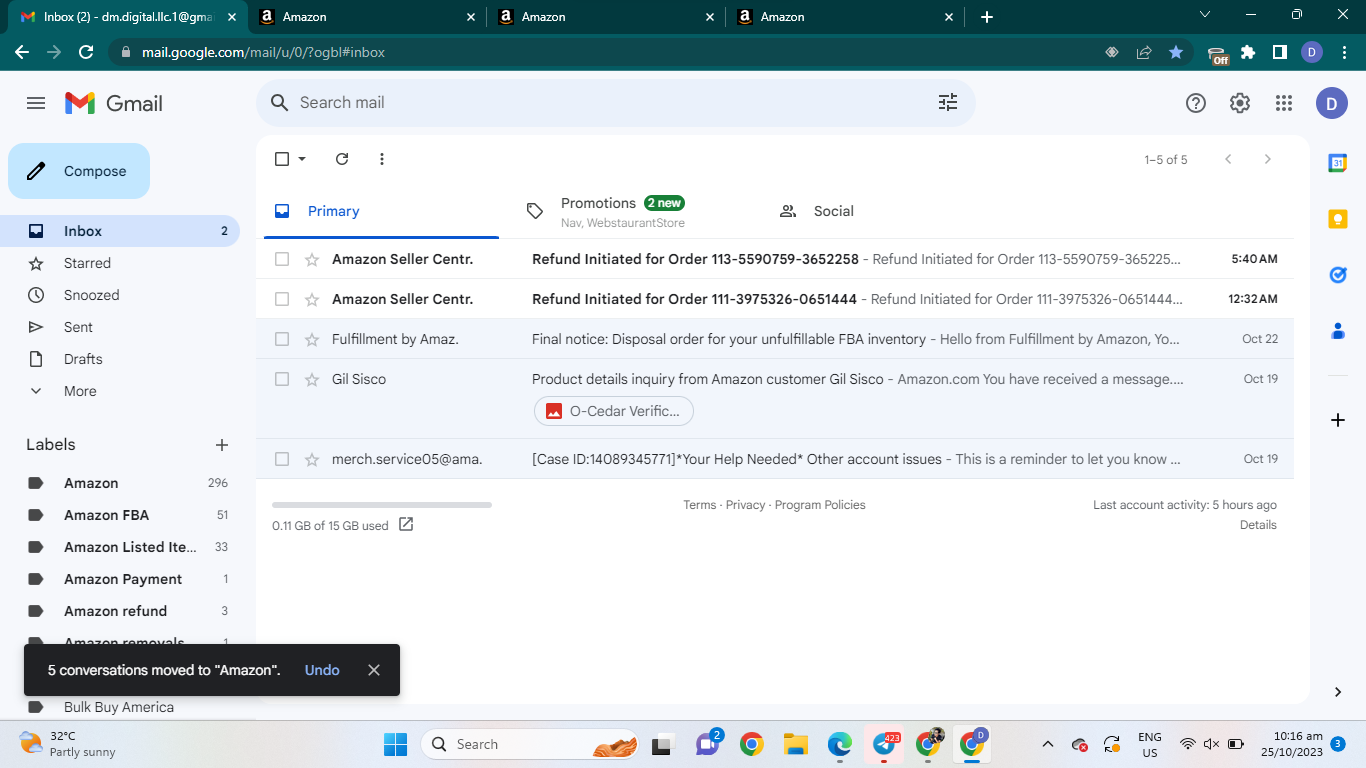Toggle the select-all messages checkbox

tap(282, 159)
